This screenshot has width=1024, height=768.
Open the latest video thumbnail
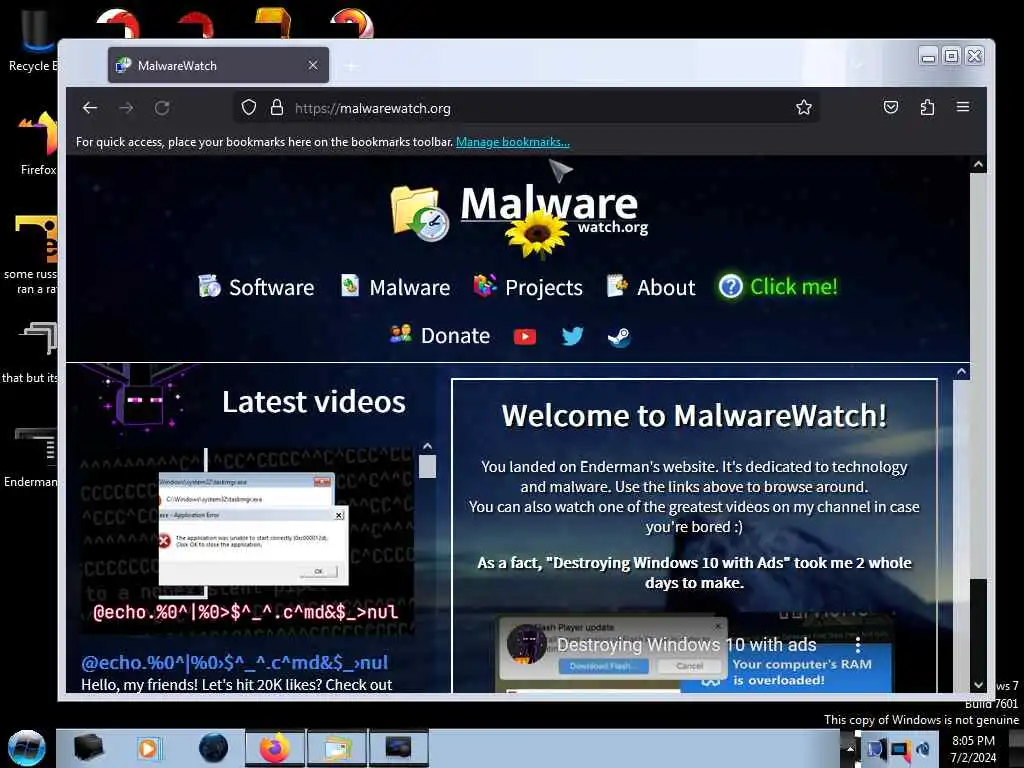(x=247, y=541)
